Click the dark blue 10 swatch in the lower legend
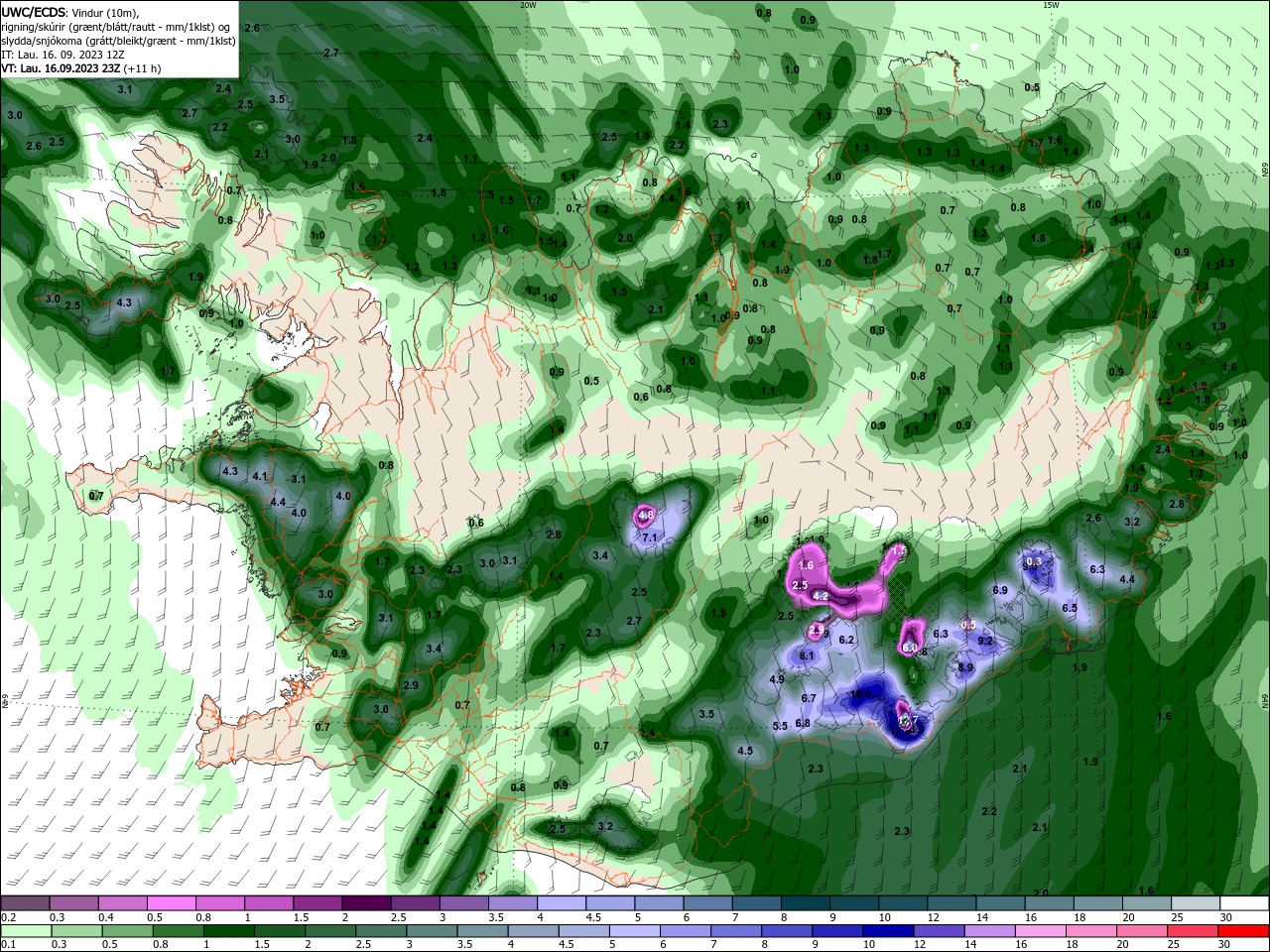Viewport: 1270px width, 952px height. (x=888, y=930)
